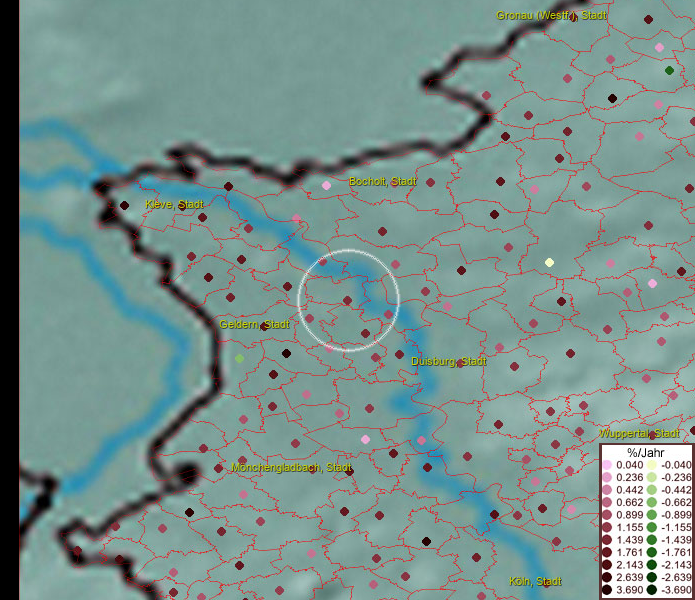Pick the pink legend swatch for 0.040
Image resolution: width=695 pixels, height=600 pixels.
[x=607, y=465]
